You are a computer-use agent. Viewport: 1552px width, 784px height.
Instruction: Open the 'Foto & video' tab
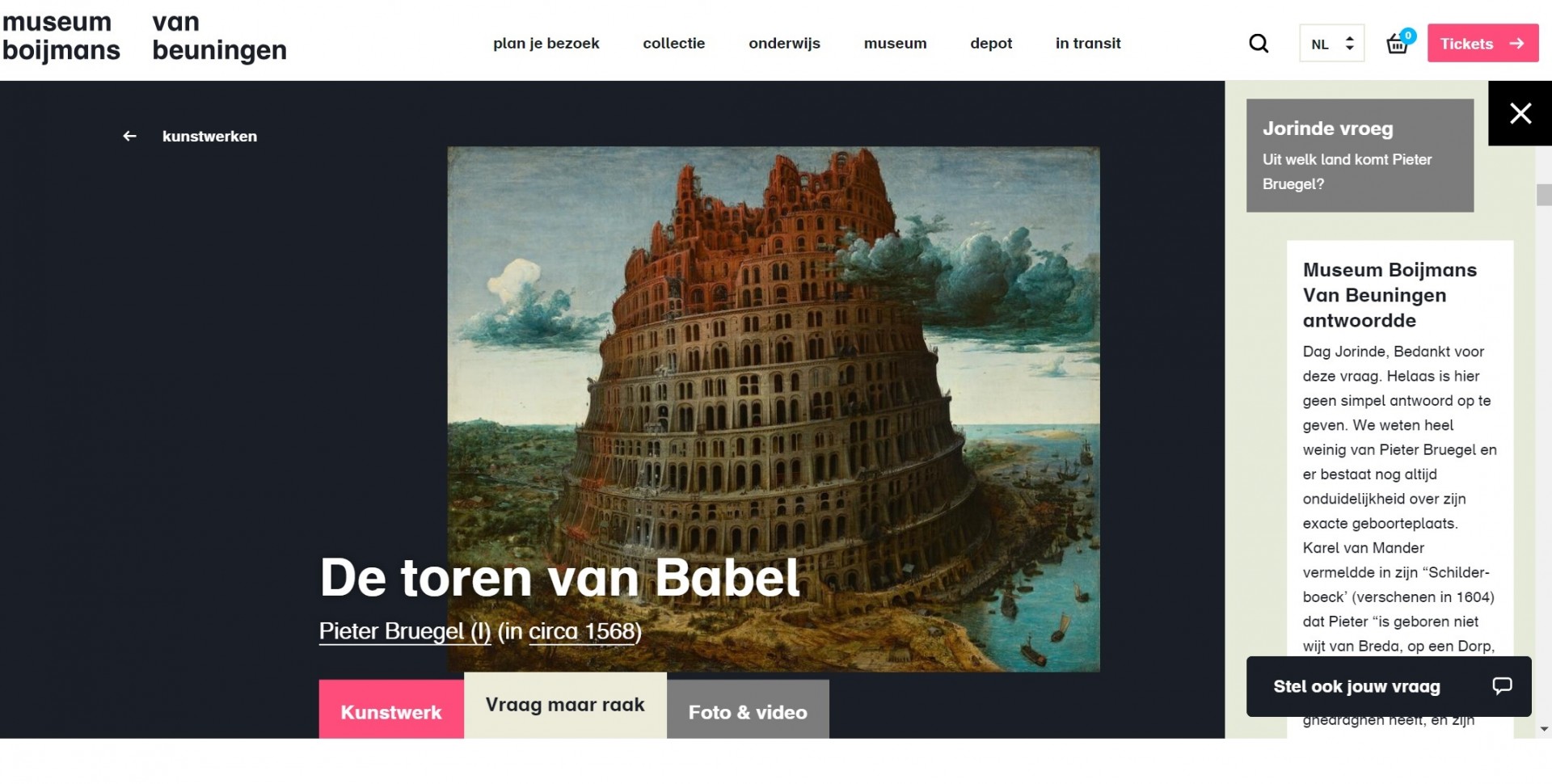coord(748,710)
